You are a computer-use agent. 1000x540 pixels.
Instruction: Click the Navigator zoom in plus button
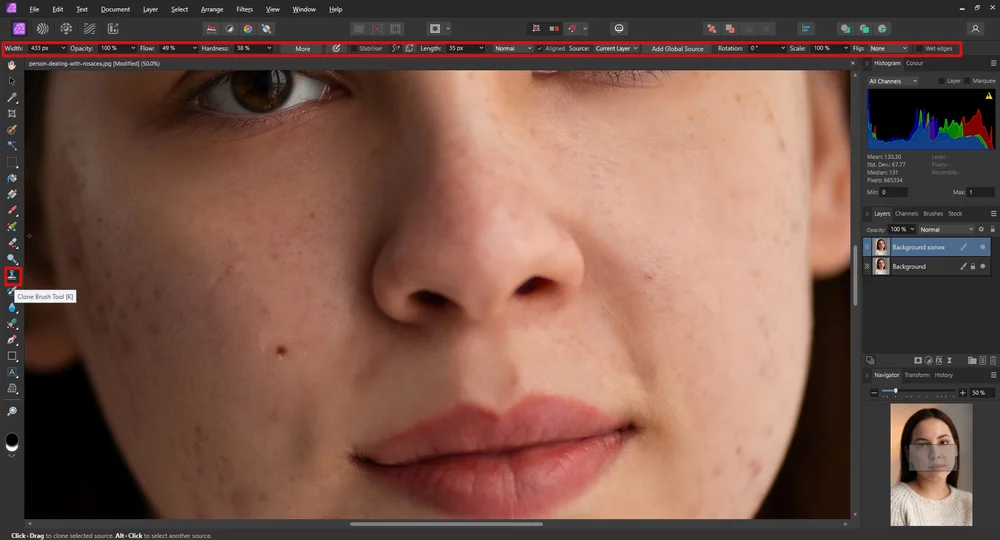[x=962, y=393]
